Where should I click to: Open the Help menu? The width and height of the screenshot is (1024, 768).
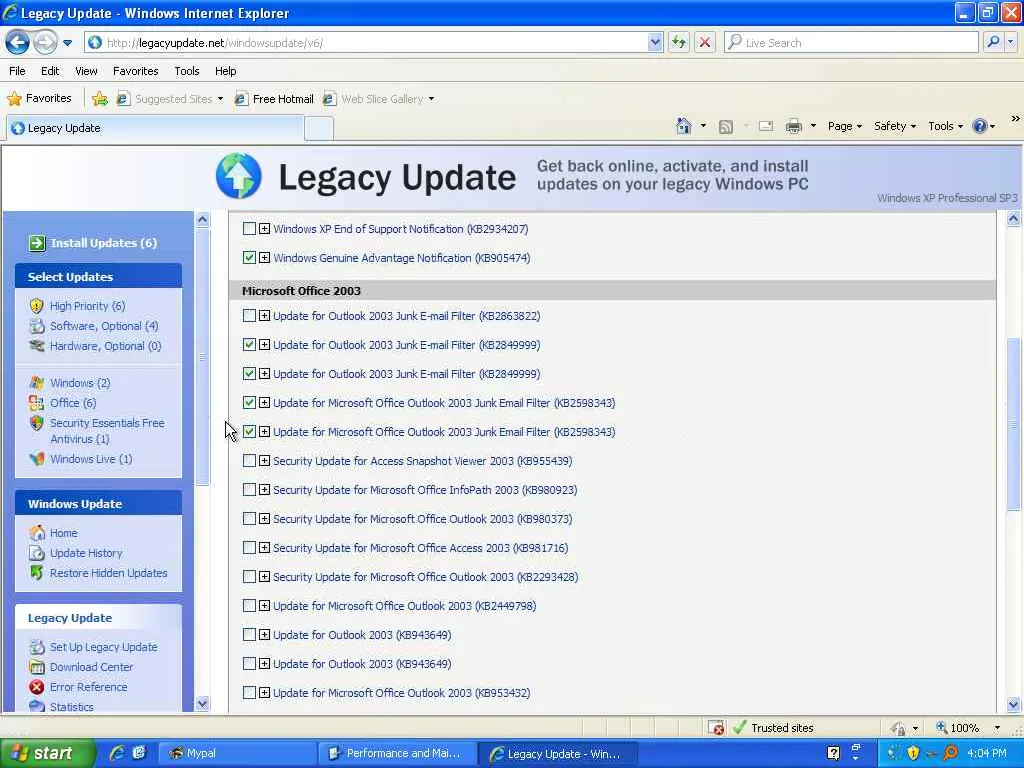pyautogui.click(x=225, y=71)
